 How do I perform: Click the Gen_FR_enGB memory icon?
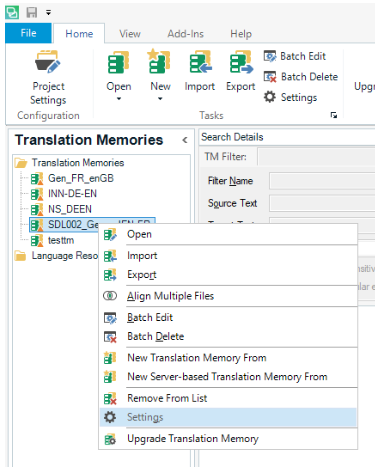pos(37,179)
